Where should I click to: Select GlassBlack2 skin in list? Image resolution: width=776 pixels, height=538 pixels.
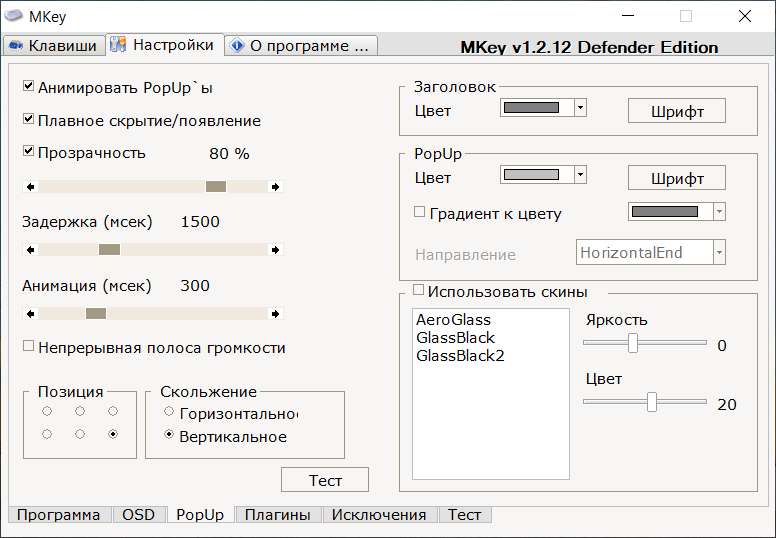460,355
